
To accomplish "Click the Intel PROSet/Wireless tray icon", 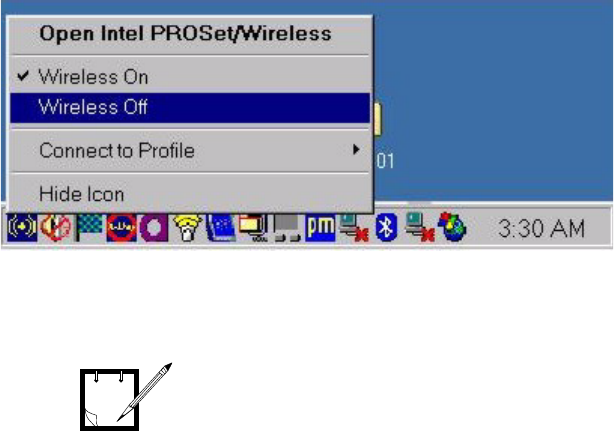I will click(22, 227).
